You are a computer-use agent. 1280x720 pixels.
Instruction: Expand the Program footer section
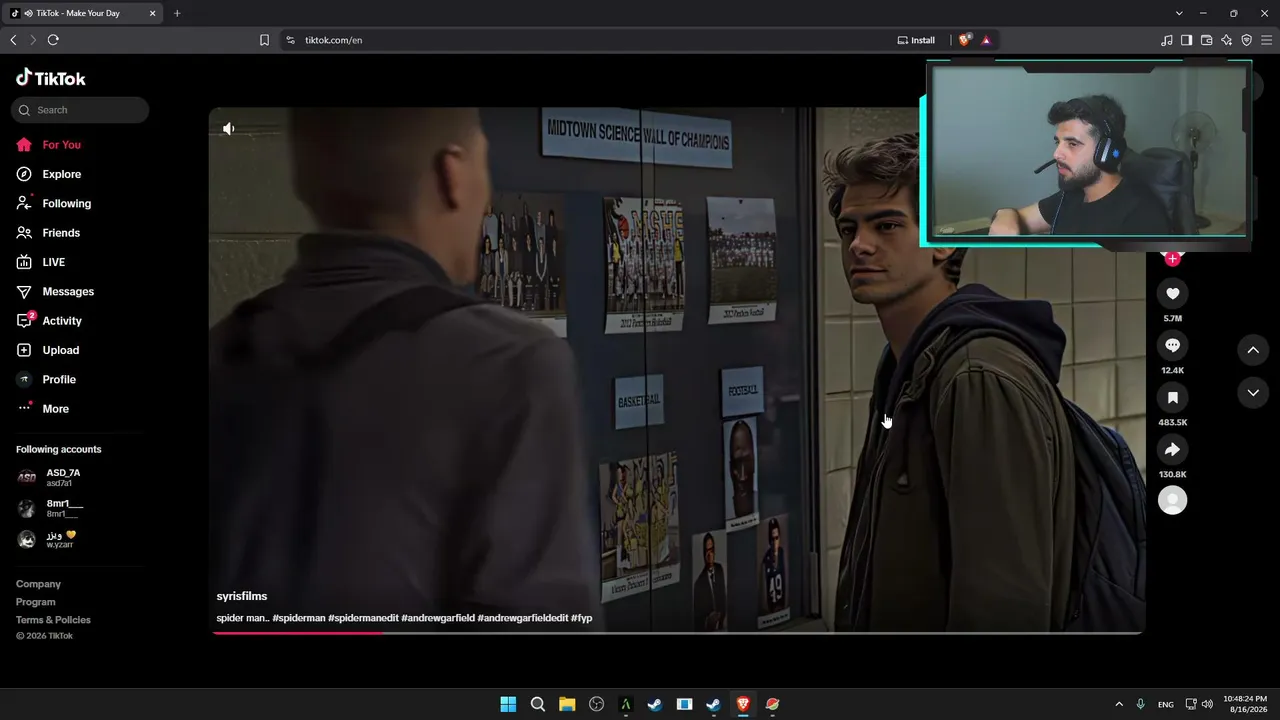tap(36, 602)
